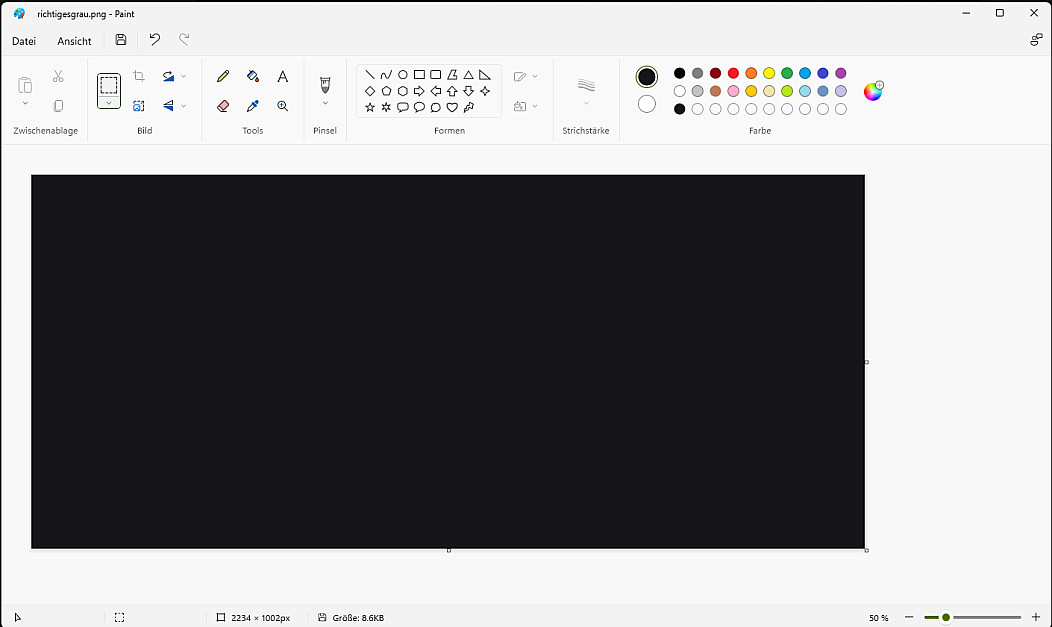Select the Fill bucket tool

click(x=253, y=76)
